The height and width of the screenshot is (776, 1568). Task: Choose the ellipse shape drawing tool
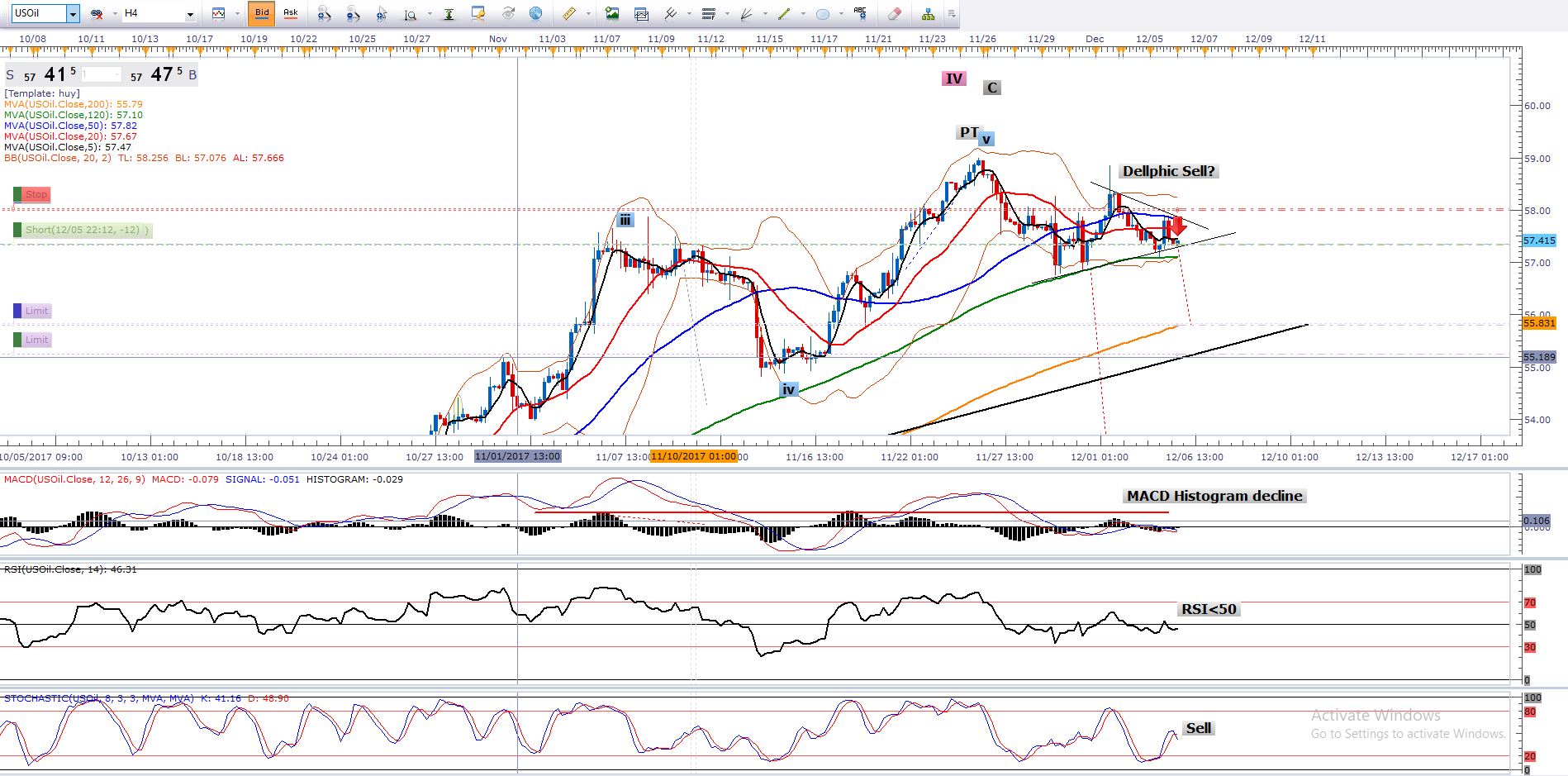pos(823,13)
